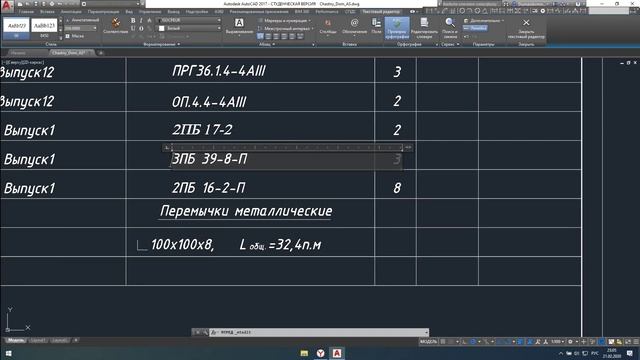This screenshot has width=640, height=360.
Task: Click the text editor ruler bar
Action: click(287, 147)
